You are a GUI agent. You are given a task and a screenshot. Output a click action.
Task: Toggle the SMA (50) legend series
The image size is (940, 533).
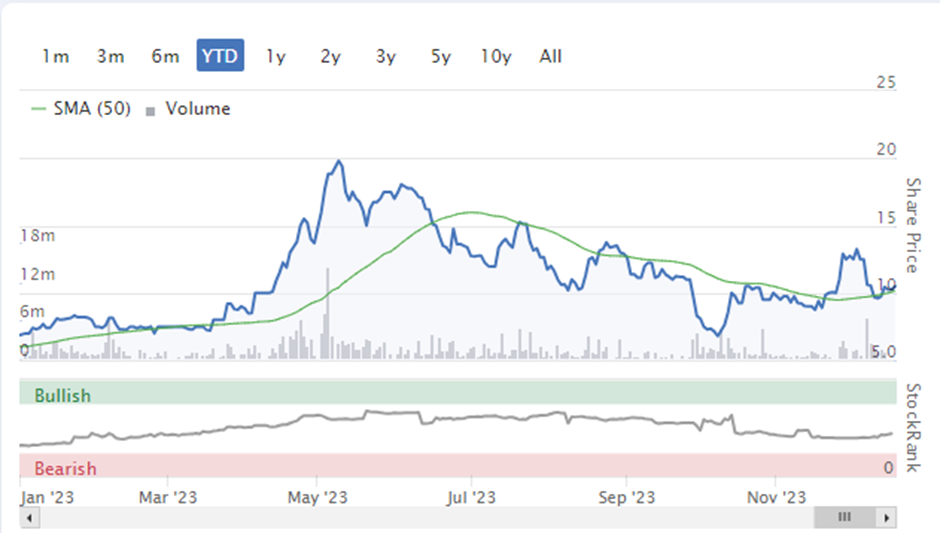click(x=80, y=109)
